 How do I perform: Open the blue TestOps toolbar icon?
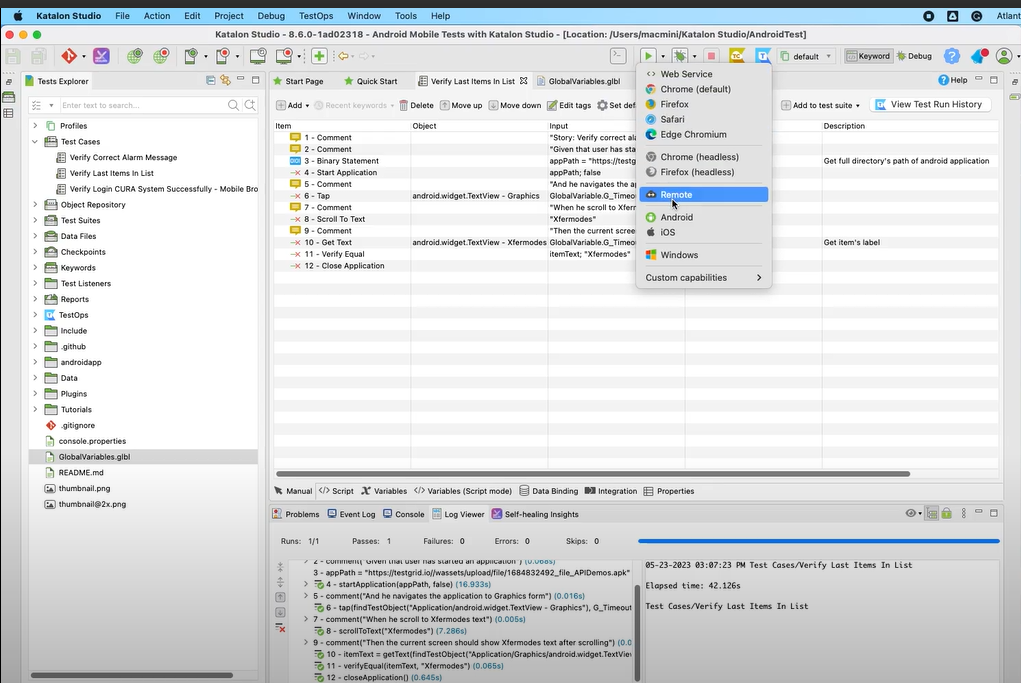coord(762,56)
